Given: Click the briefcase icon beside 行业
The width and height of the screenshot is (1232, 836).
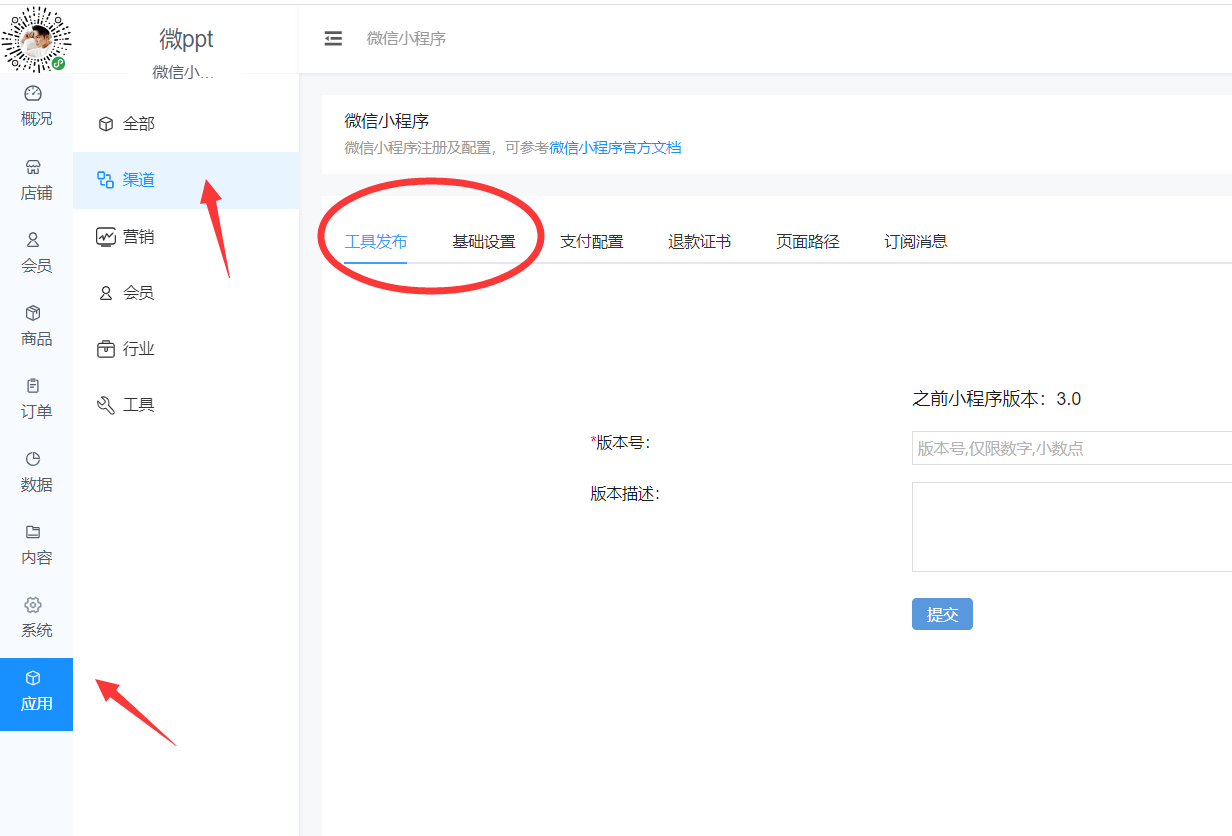Looking at the screenshot, I should (x=106, y=349).
